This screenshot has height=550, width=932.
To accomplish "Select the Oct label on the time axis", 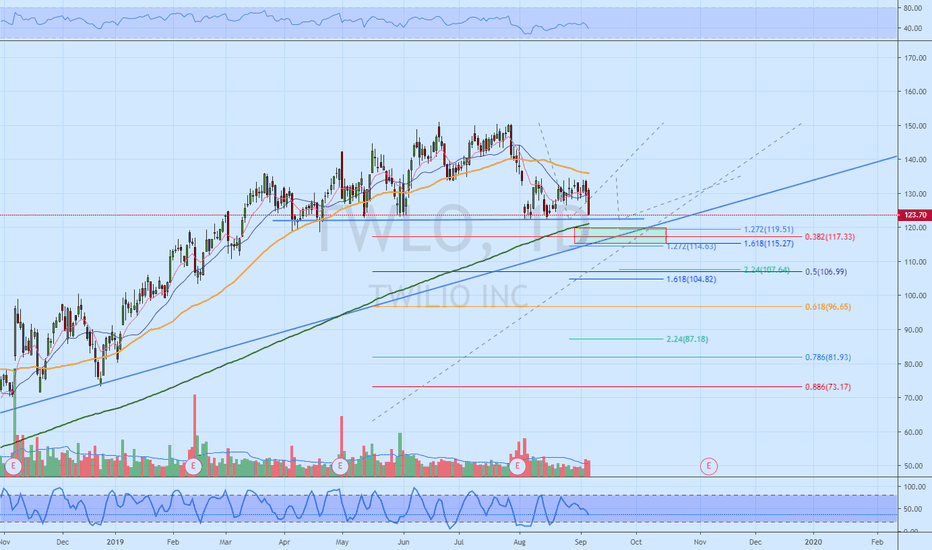I will tap(636, 542).
